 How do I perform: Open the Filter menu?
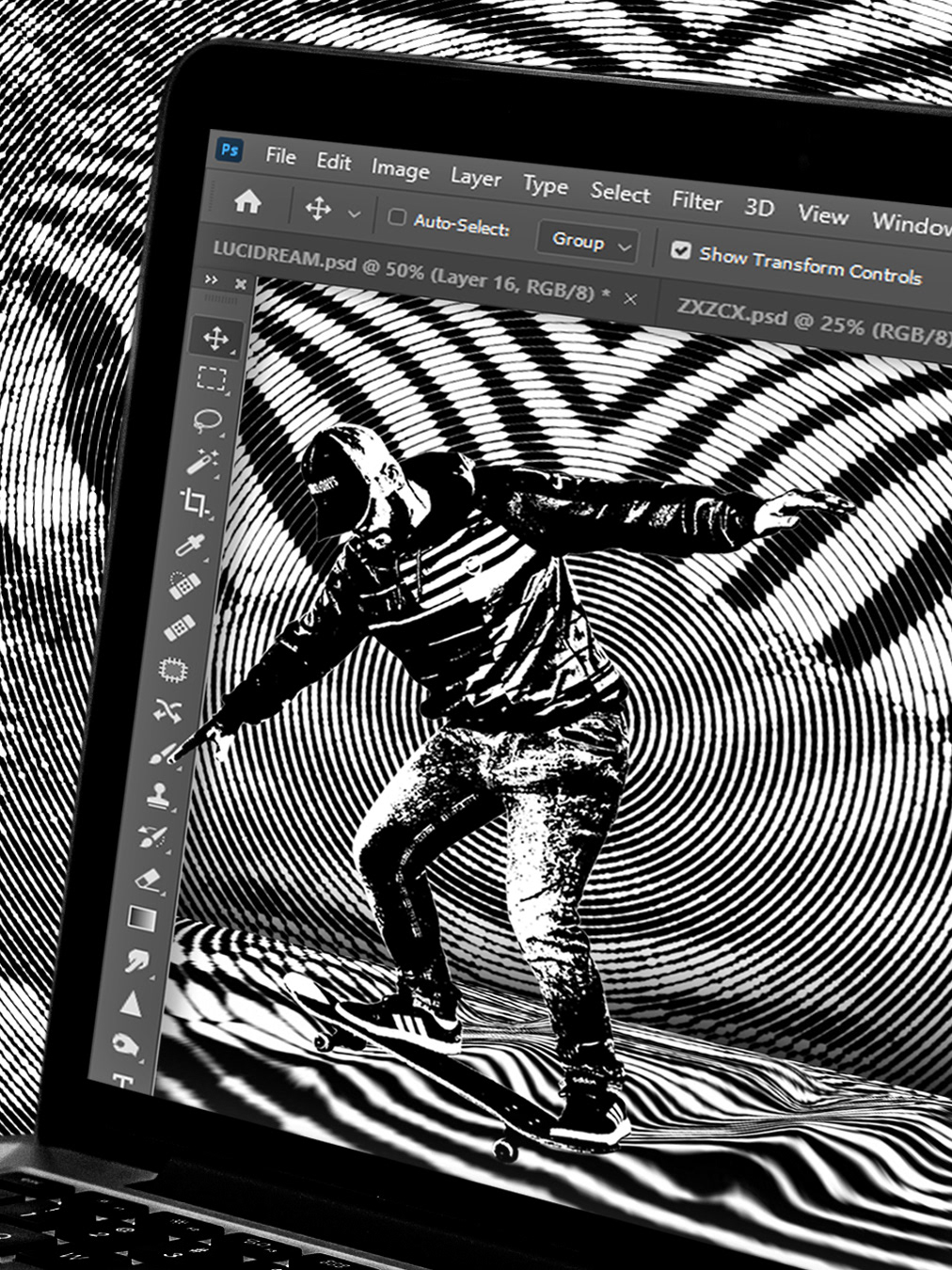[696, 201]
